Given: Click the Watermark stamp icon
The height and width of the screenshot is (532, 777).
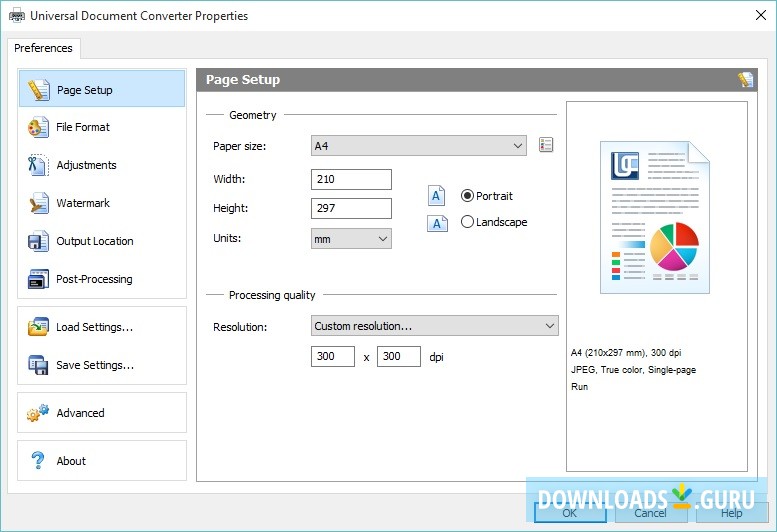Looking at the screenshot, I should point(39,203).
